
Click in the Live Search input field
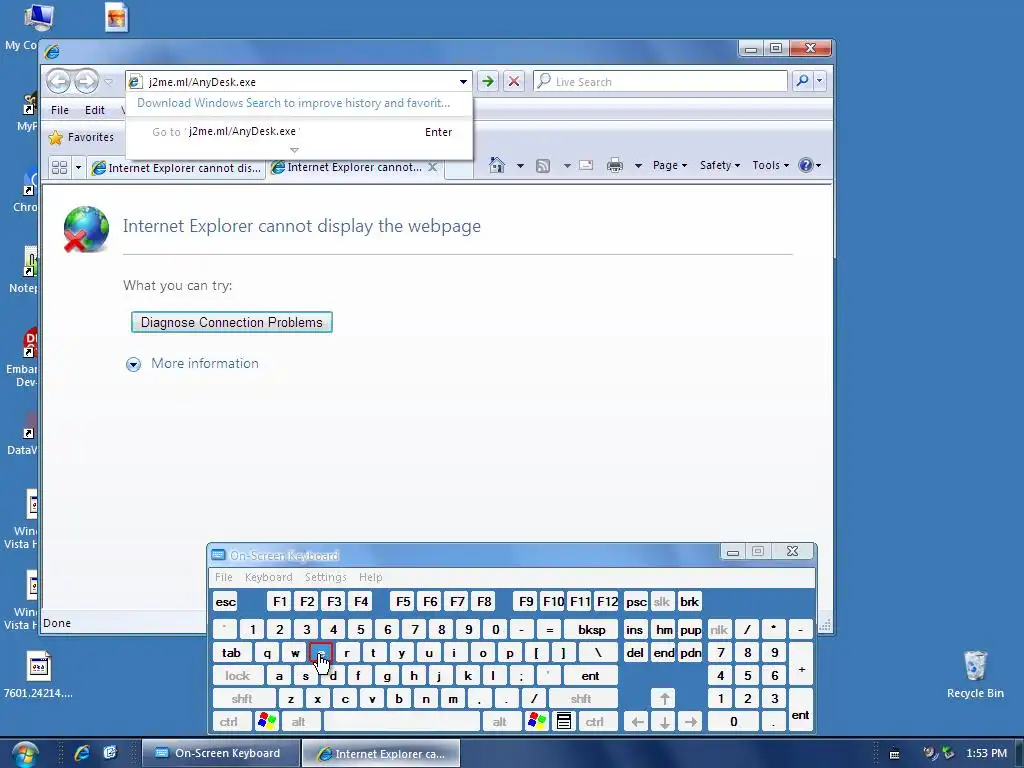tap(660, 82)
